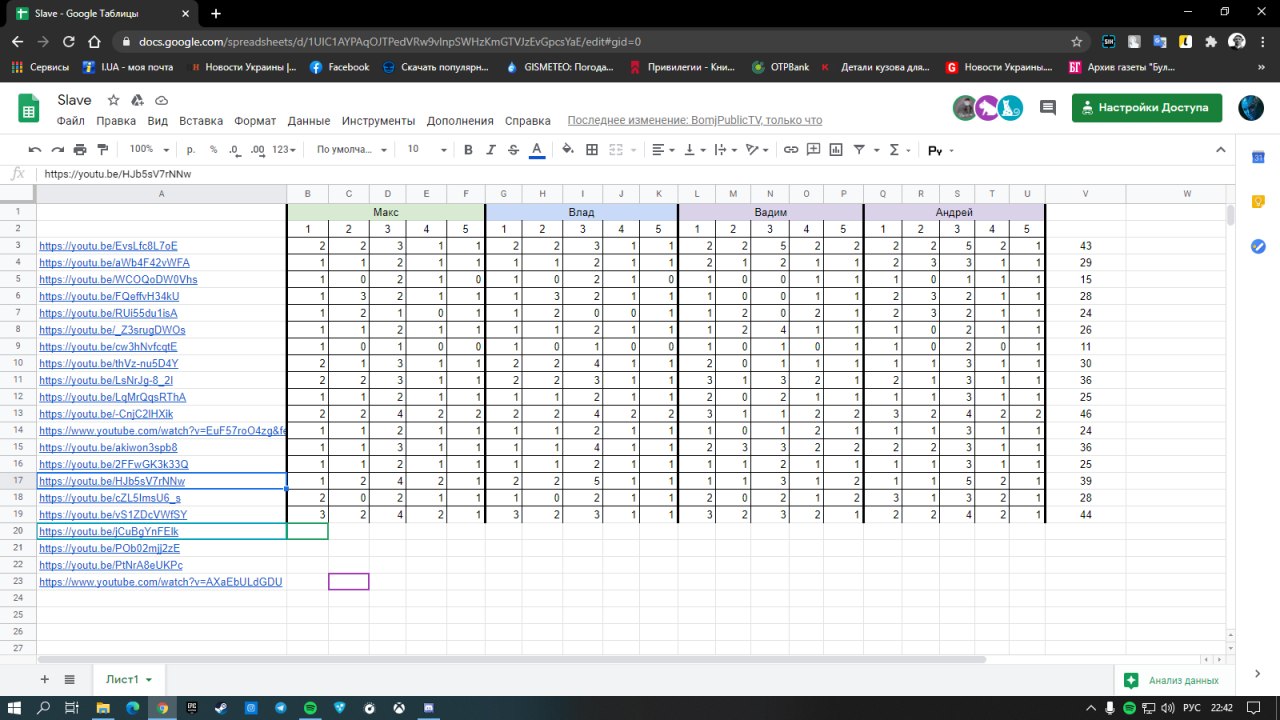This screenshot has width=1280, height=720.
Task: Select cell with total 46
Action: [1086, 414]
